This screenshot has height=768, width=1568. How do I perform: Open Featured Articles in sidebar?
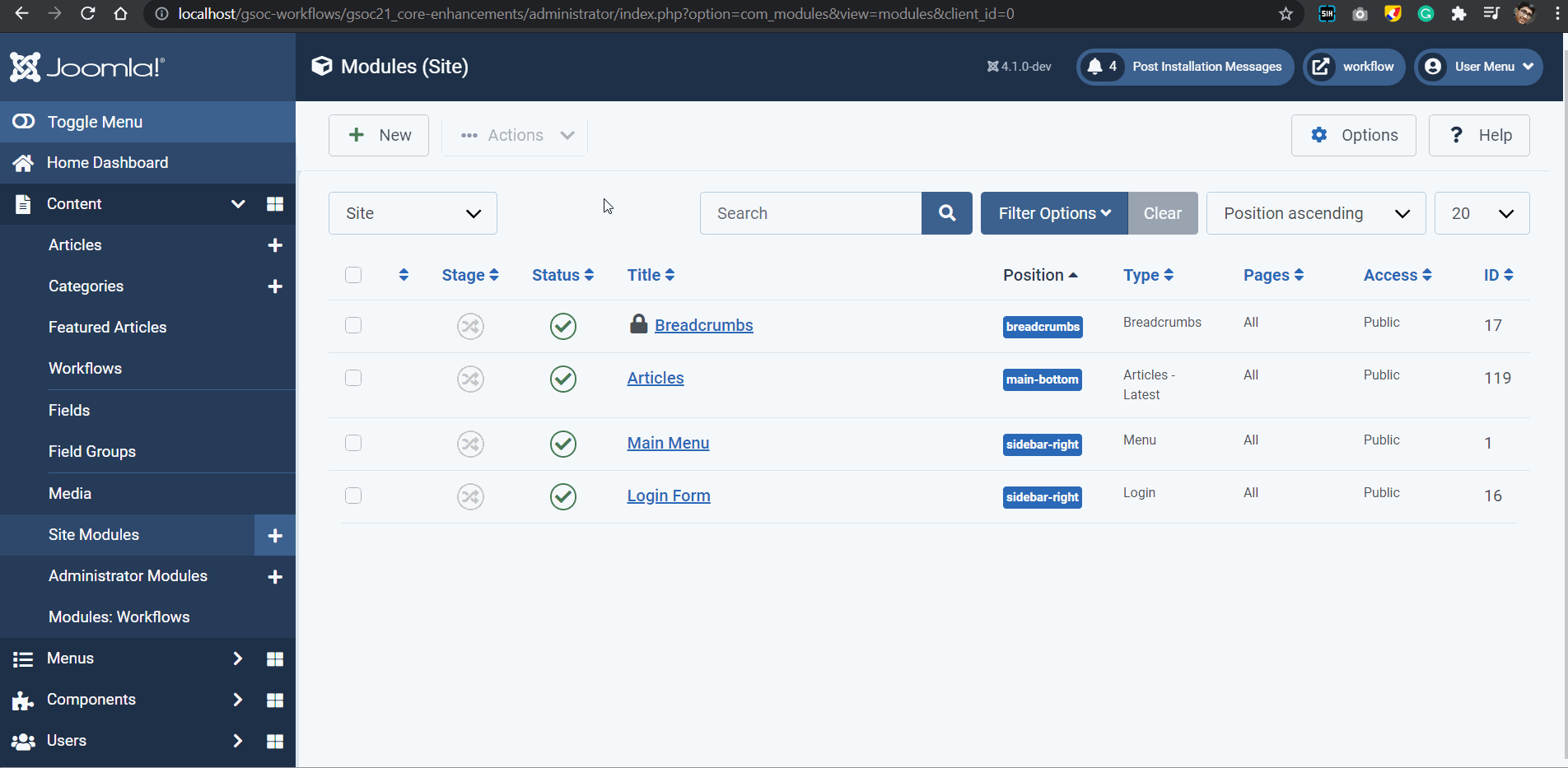(x=108, y=328)
